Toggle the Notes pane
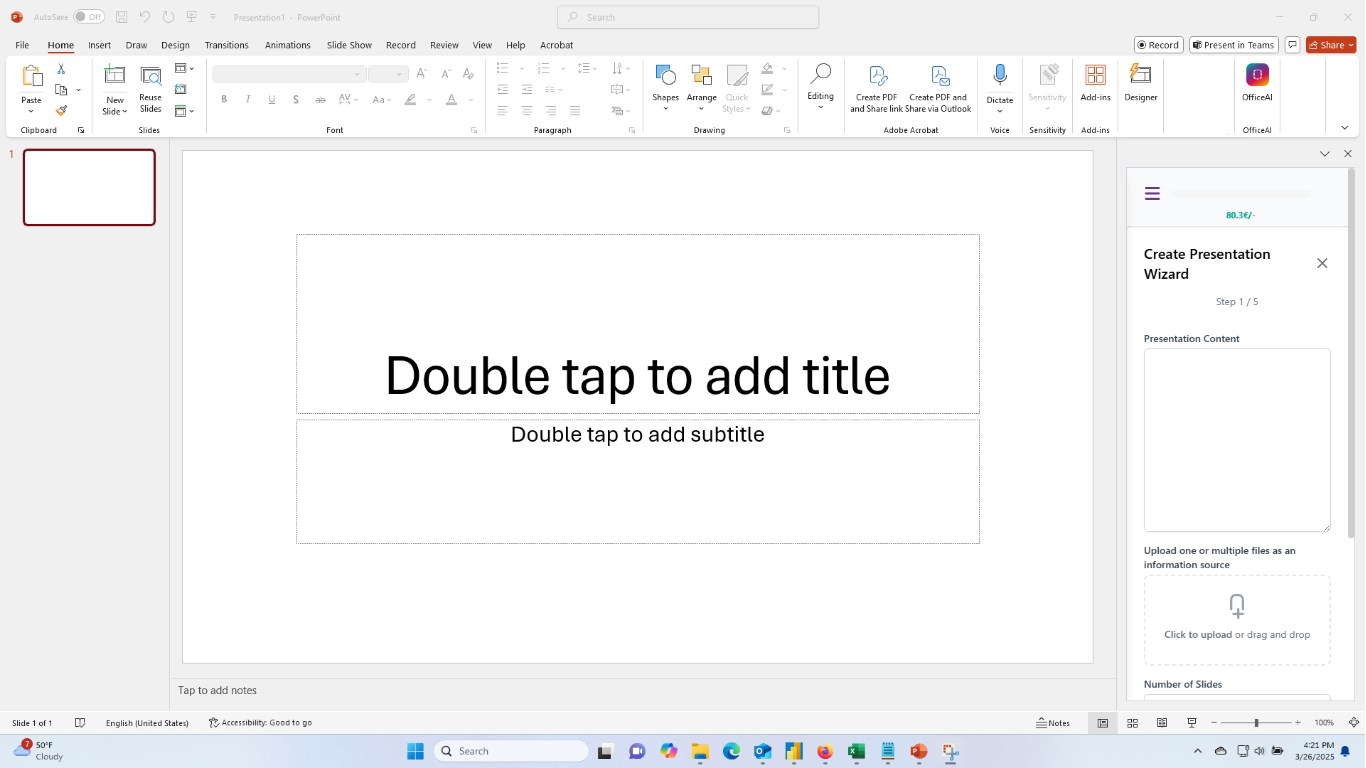 click(x=1053, y=723)
